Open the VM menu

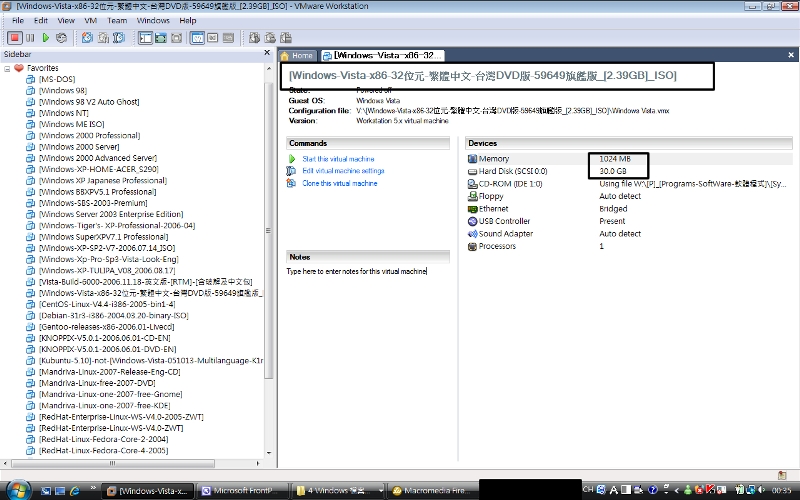(91, 20)
